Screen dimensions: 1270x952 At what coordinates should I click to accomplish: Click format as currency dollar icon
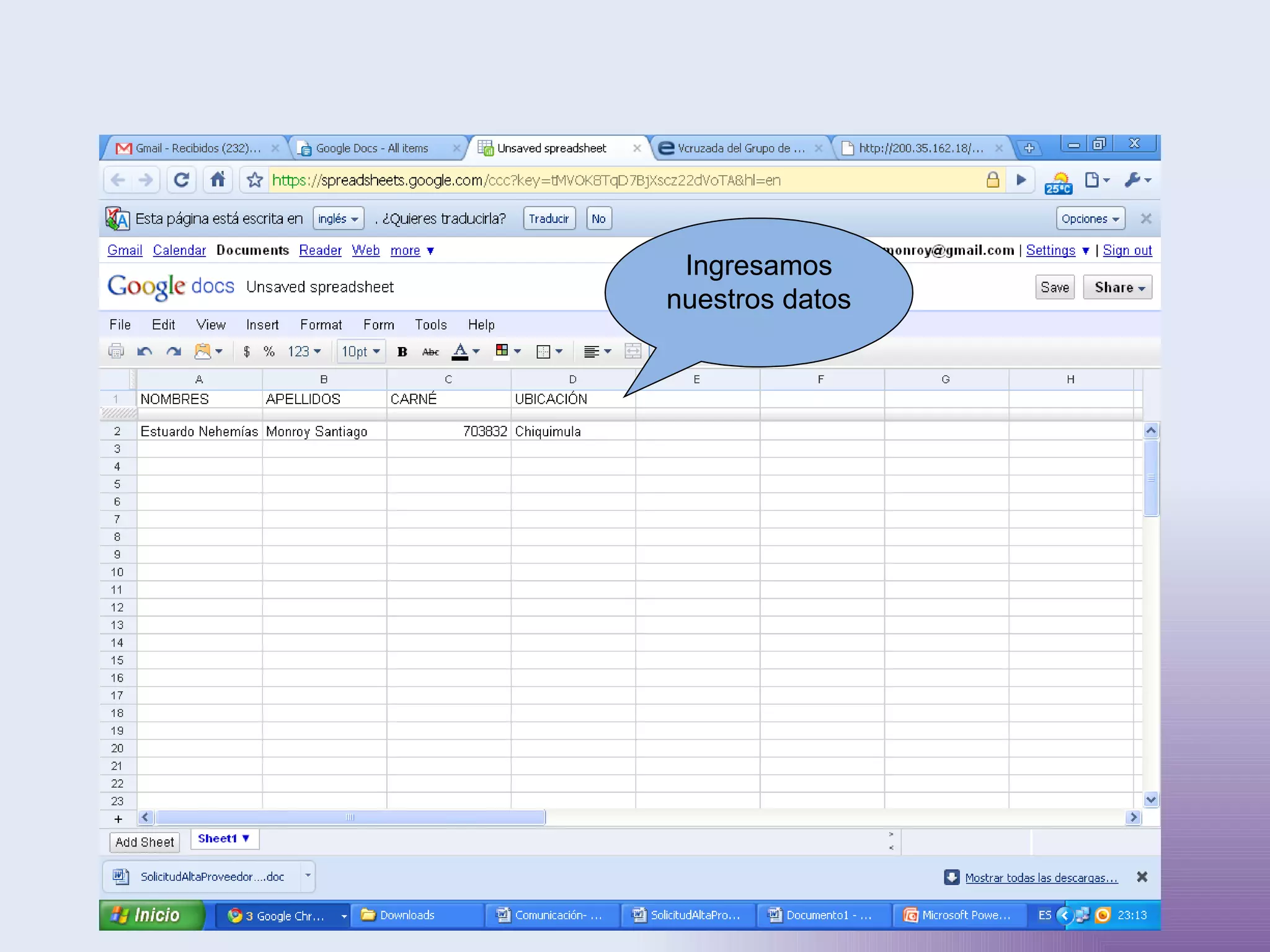(x=247, y=351)
